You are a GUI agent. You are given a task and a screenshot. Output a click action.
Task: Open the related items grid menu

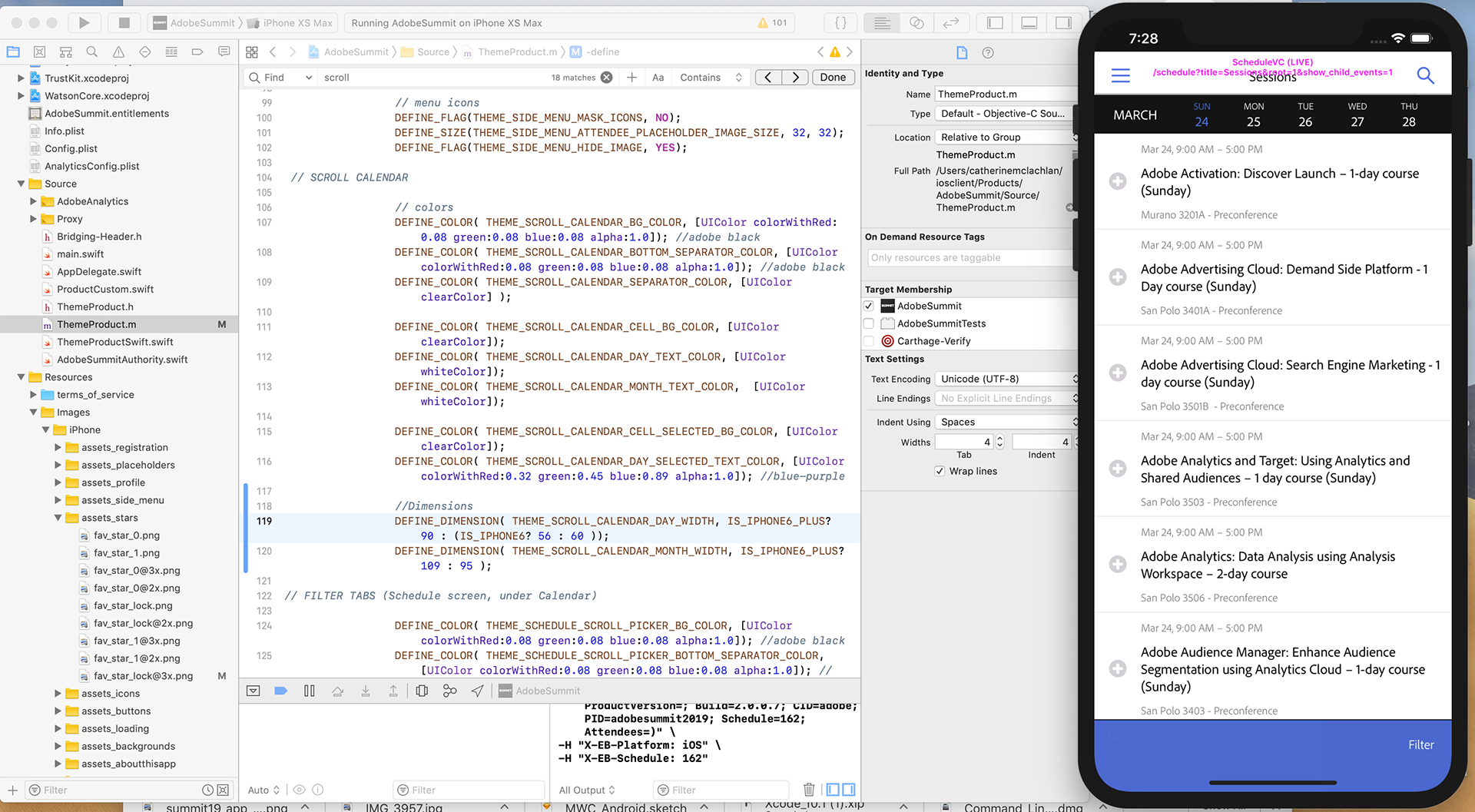[x=252, y=52]
